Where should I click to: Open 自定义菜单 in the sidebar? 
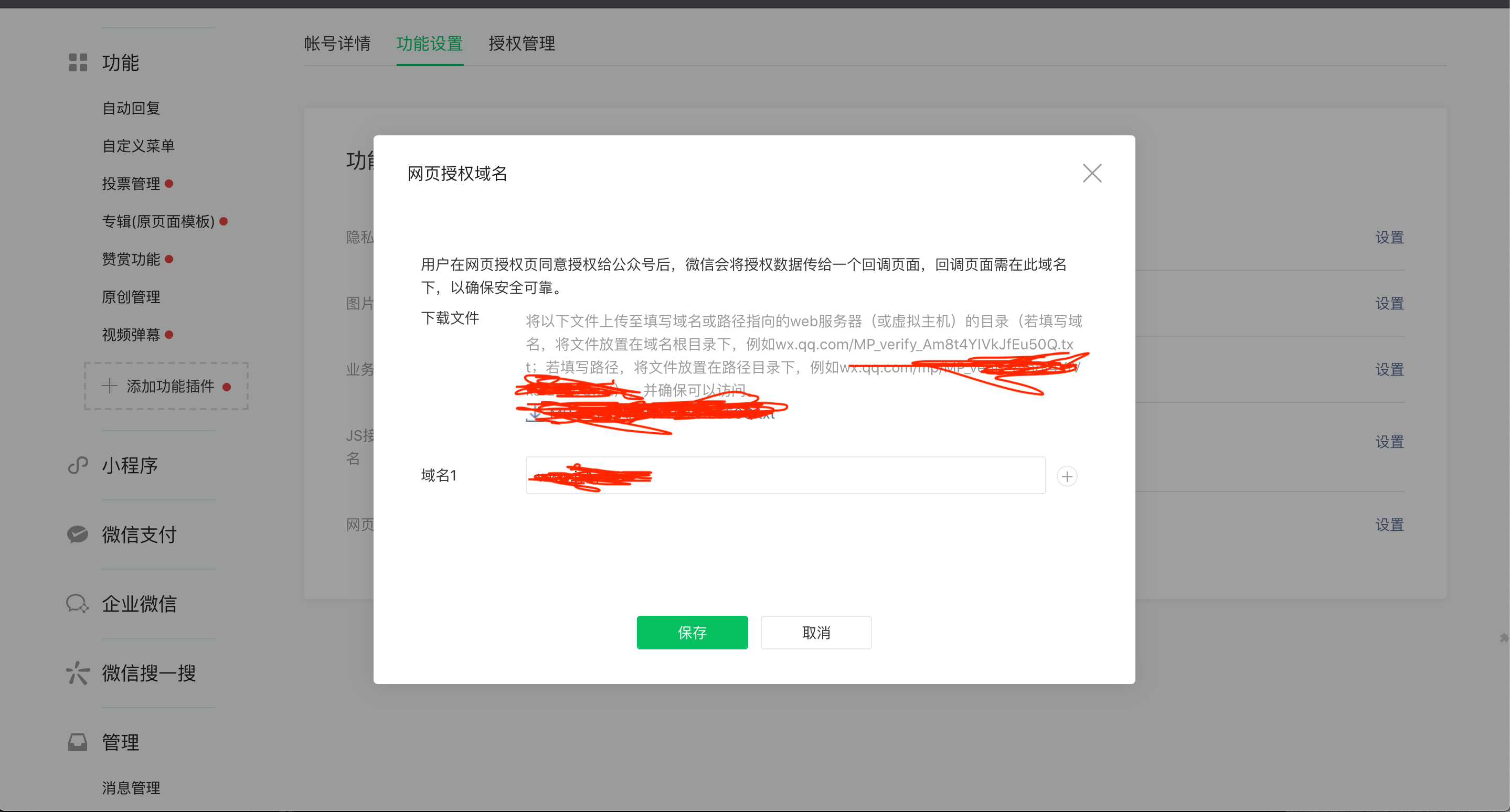click(x=139, y=146)
